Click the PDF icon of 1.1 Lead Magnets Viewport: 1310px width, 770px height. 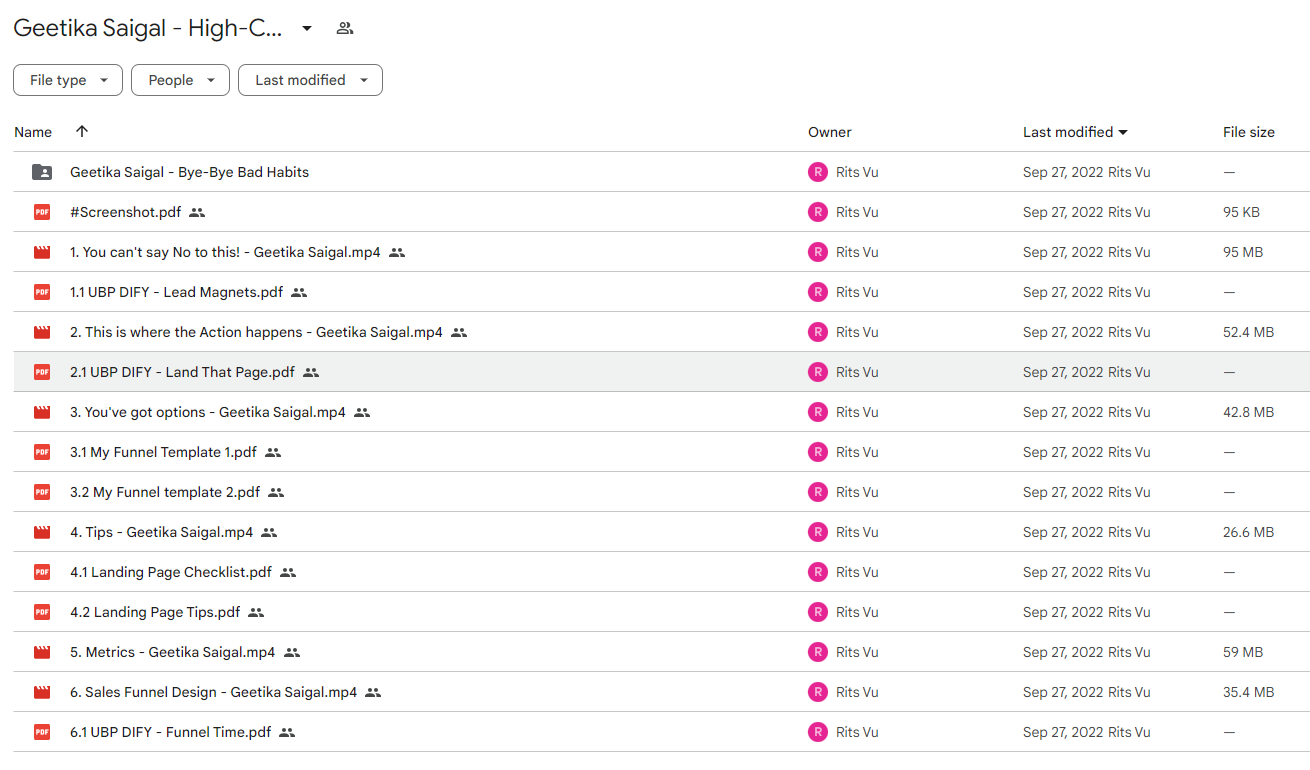point(42,292)
